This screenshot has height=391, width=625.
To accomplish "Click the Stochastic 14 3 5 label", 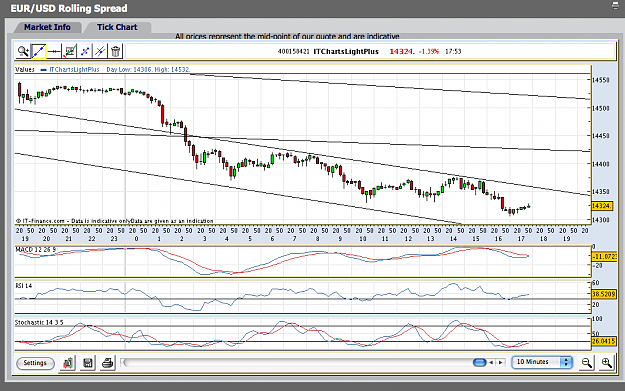I will tap(39, 322).
